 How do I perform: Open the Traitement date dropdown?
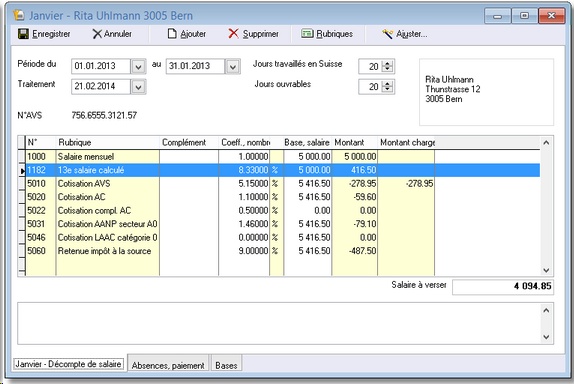138,87
